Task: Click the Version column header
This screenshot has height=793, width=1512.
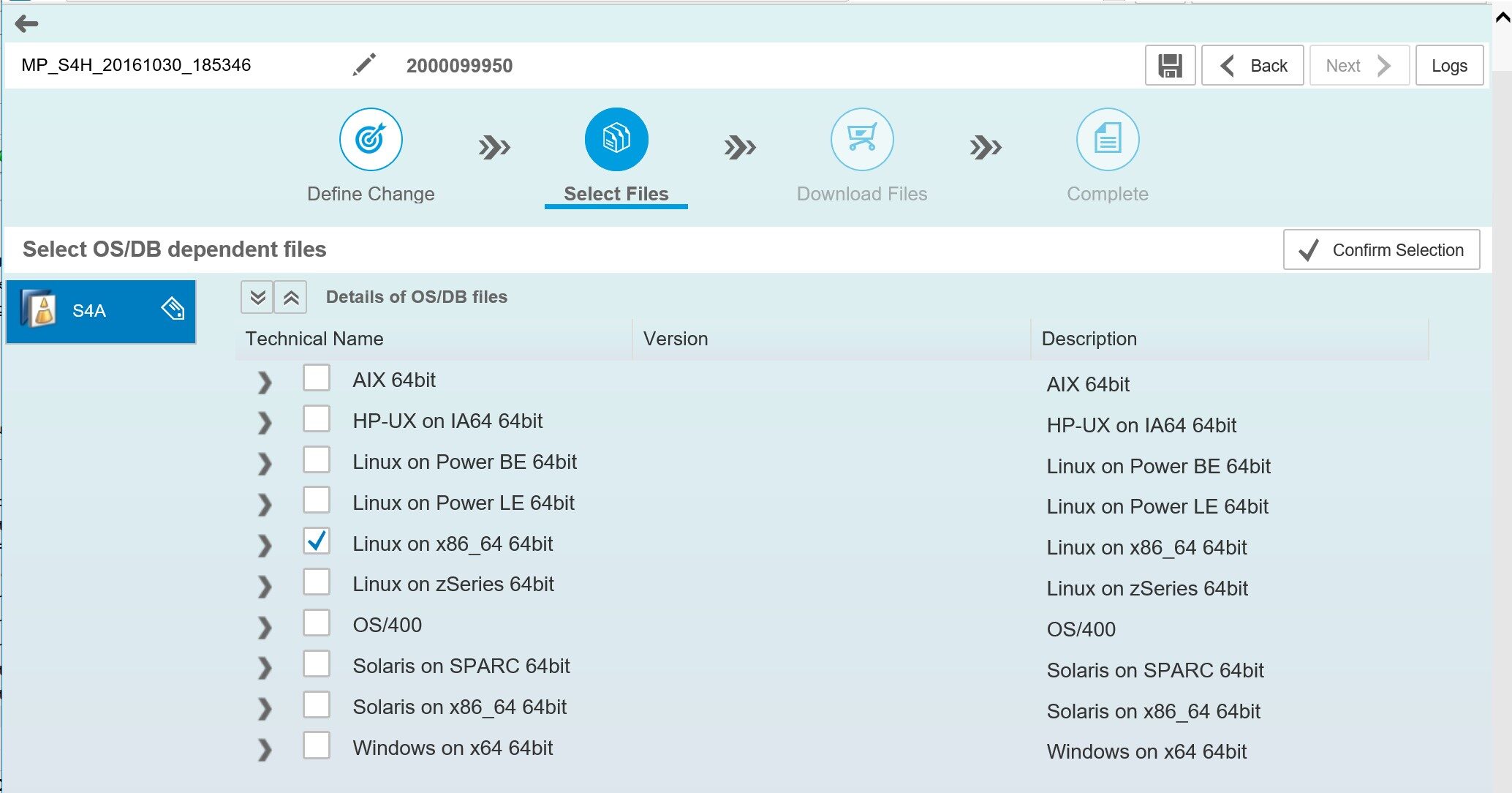Action: point(676,339)
